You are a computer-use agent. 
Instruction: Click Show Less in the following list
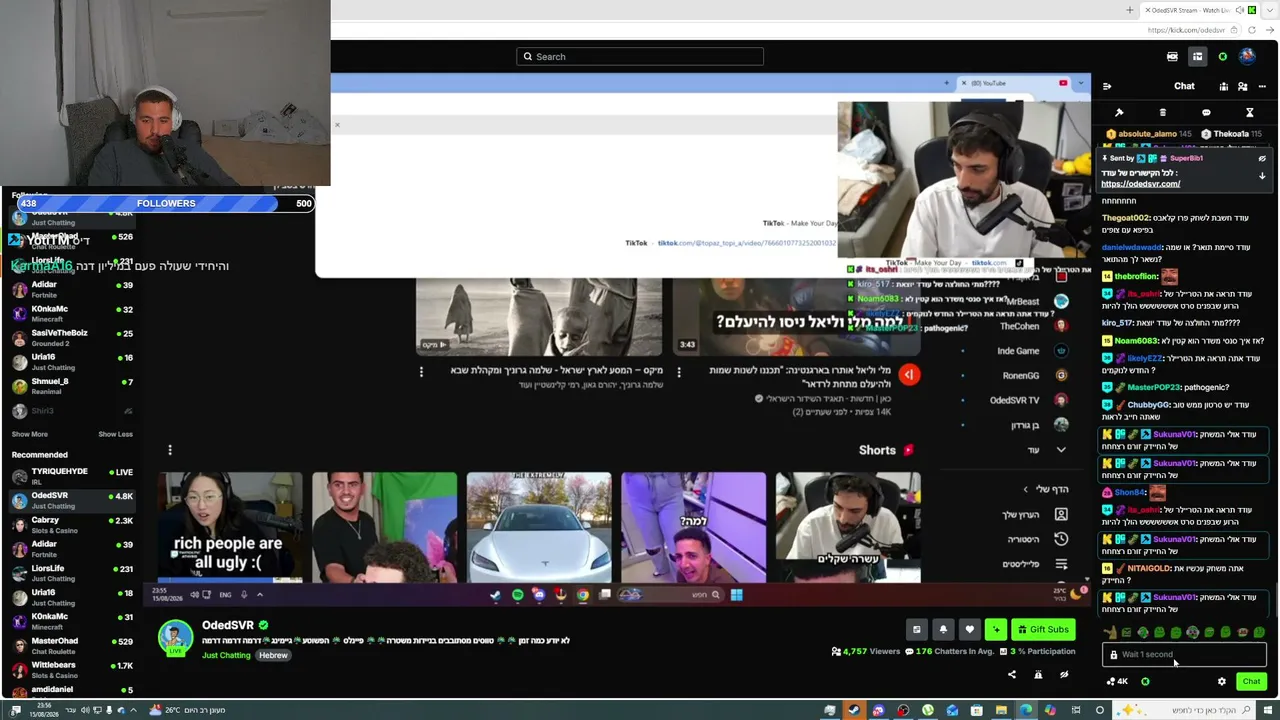[x=115, y=434]
